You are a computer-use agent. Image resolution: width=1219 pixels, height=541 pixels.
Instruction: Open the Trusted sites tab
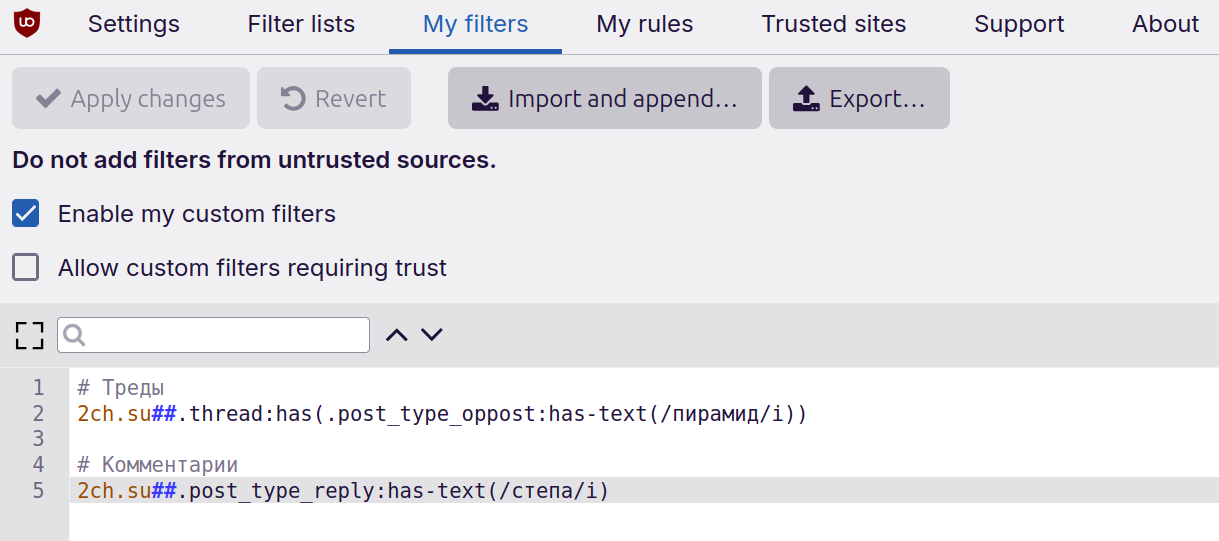click(x=833, y=25)
